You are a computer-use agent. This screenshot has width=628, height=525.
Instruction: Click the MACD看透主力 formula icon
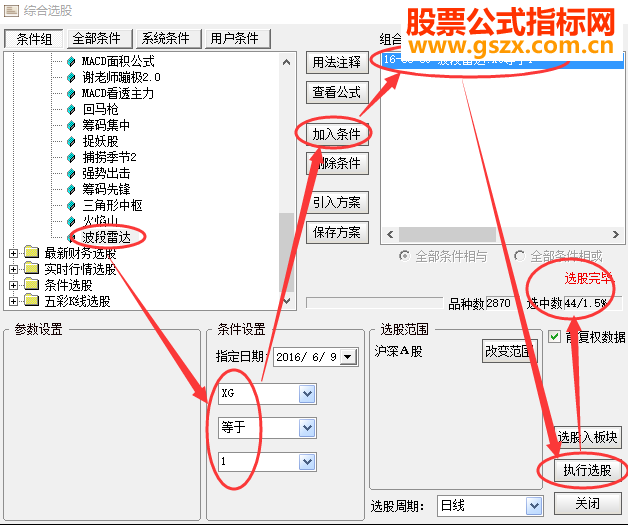click(71, 93)
